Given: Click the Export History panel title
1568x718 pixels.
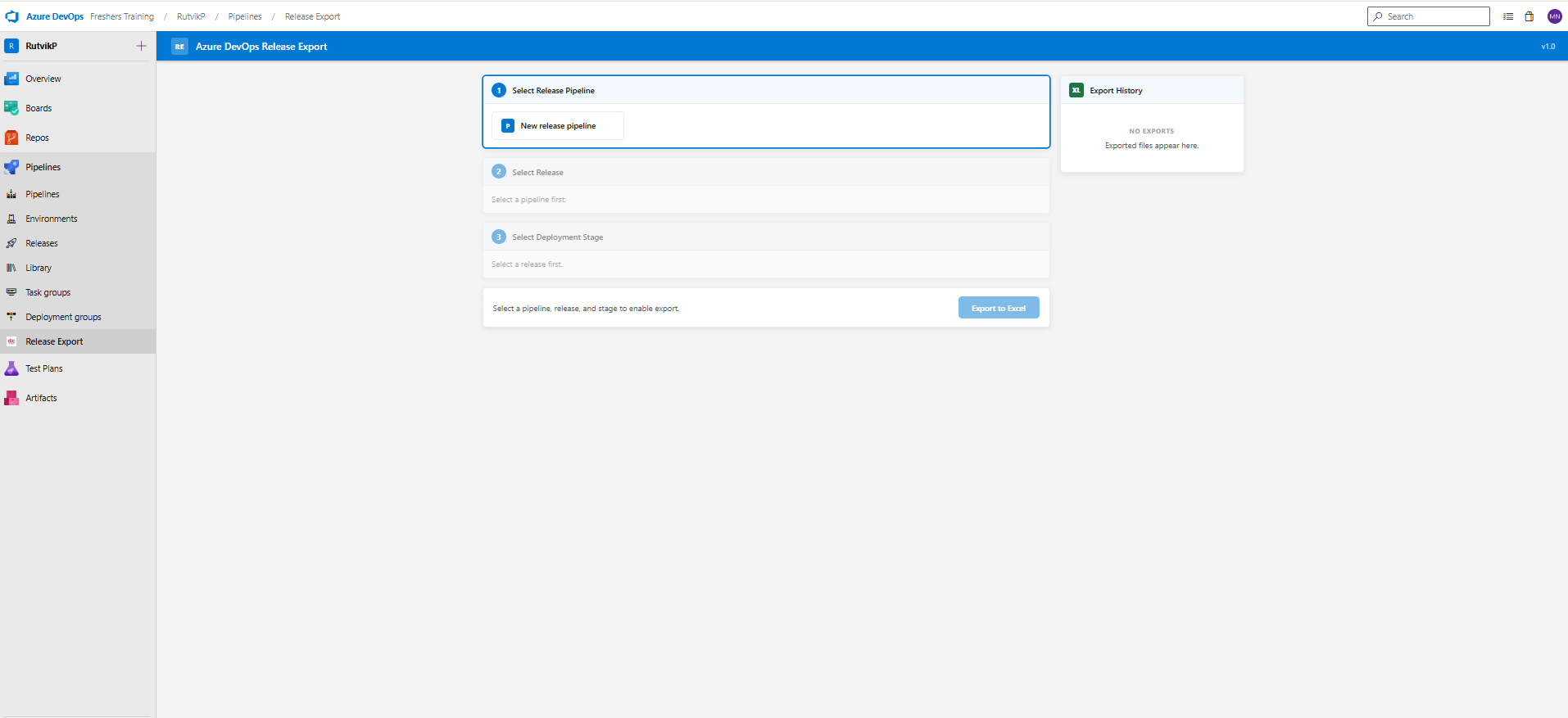Looking at the screenshot, I should click(1116, 91).
